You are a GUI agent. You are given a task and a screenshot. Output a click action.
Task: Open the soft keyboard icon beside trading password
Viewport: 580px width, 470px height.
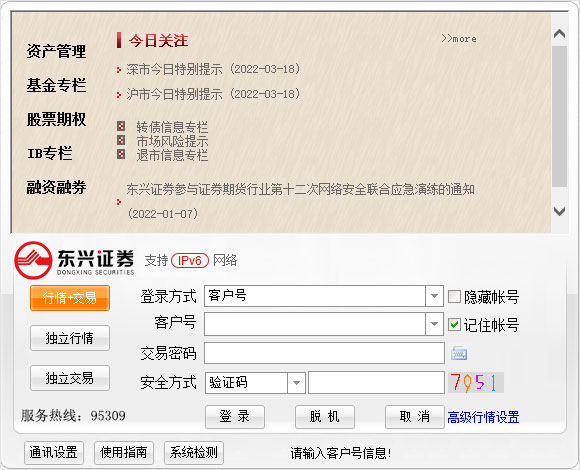click(459, 354)
